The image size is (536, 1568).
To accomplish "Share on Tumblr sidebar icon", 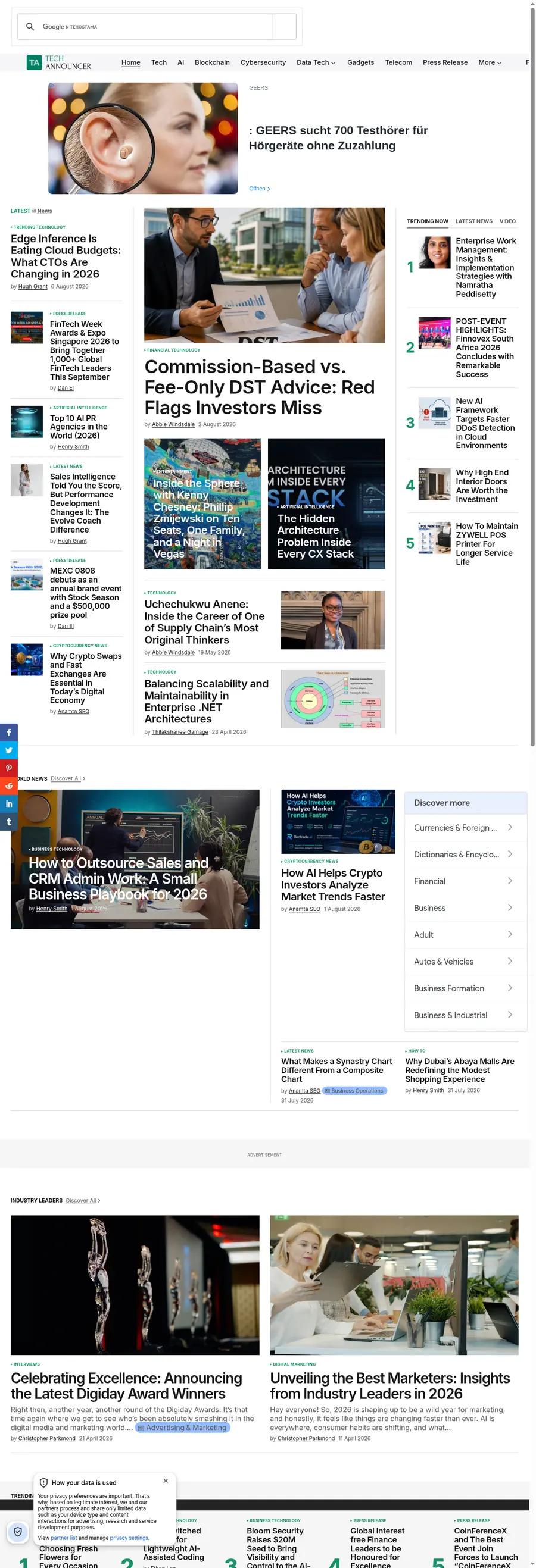I will 8,822.
